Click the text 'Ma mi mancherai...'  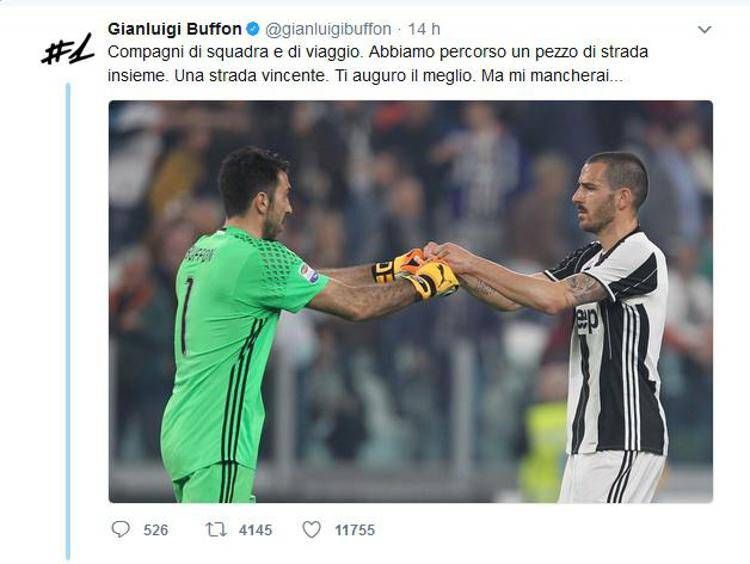click(x=552, y=76)
